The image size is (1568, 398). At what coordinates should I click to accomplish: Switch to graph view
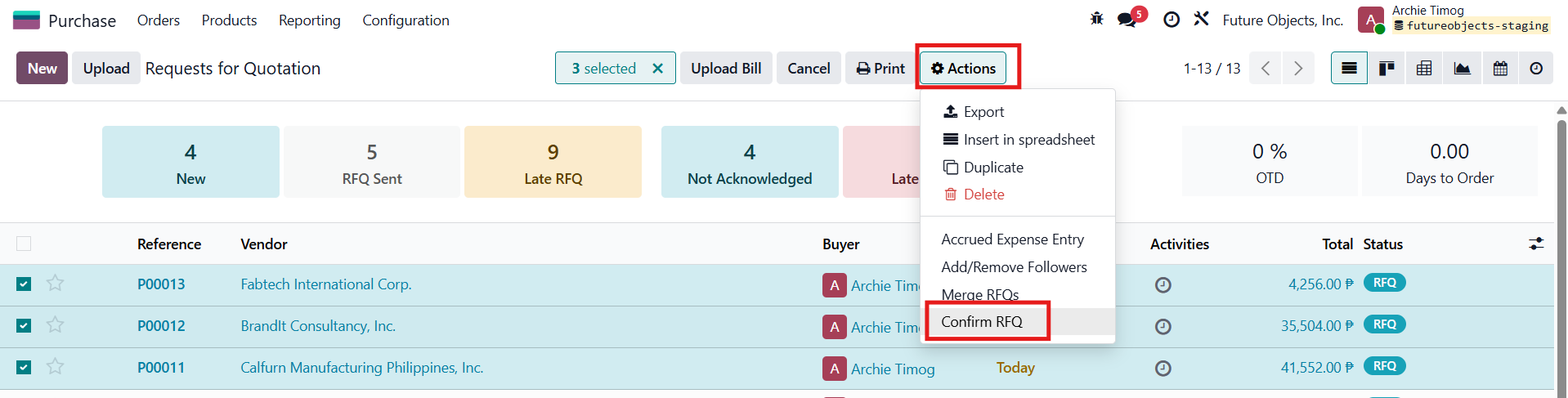pyautogui.click(x=1462, y=69)
